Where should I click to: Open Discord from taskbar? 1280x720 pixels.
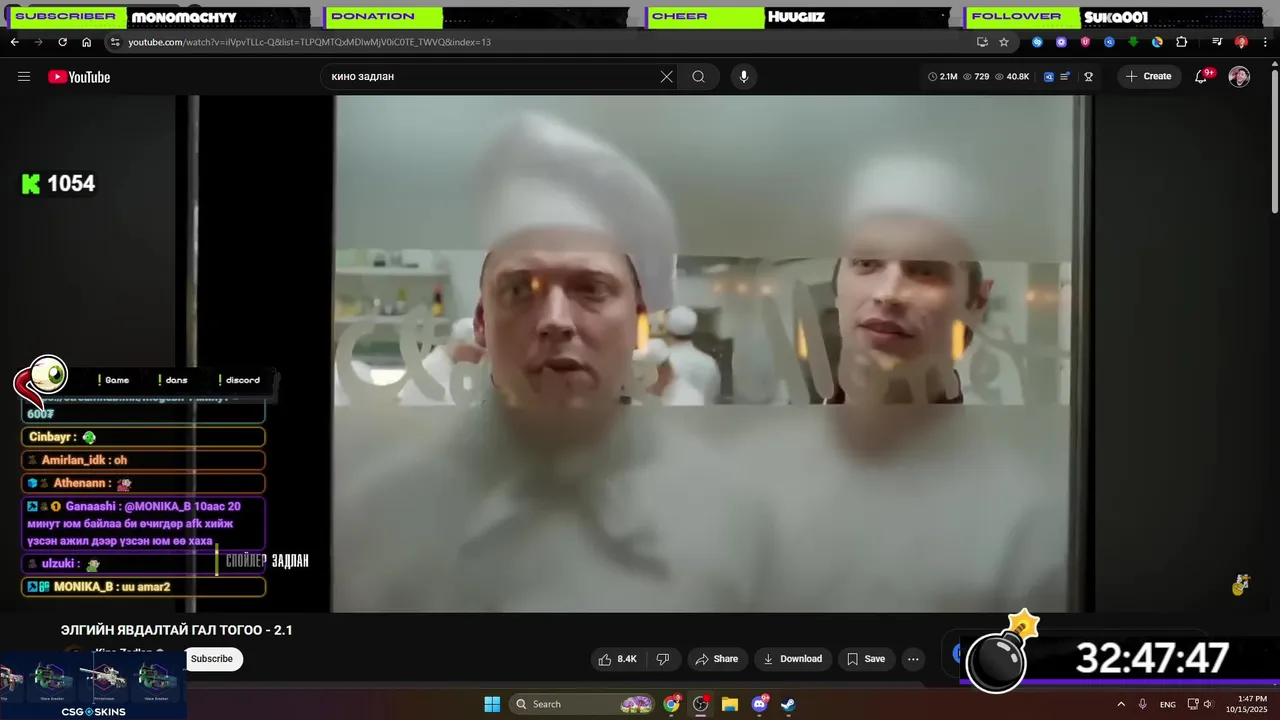(759, 704)
